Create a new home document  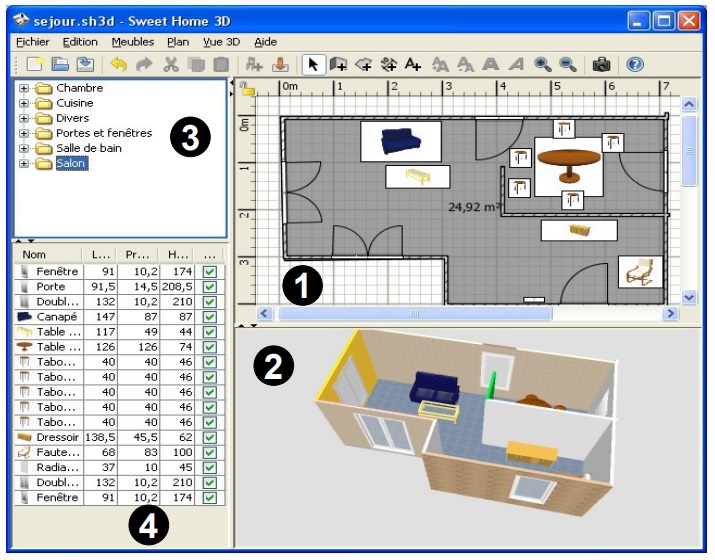(35, 64)
